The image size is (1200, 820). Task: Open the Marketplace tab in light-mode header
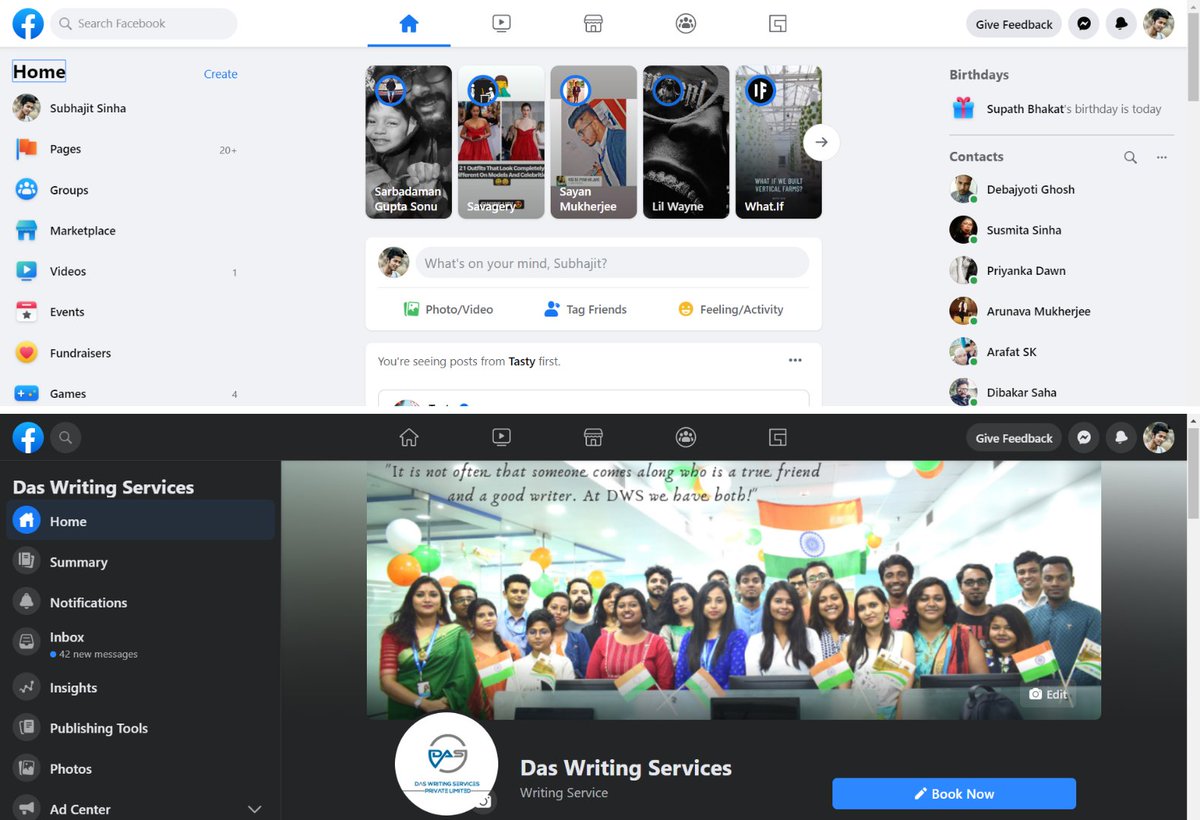(x=593, y=23)
